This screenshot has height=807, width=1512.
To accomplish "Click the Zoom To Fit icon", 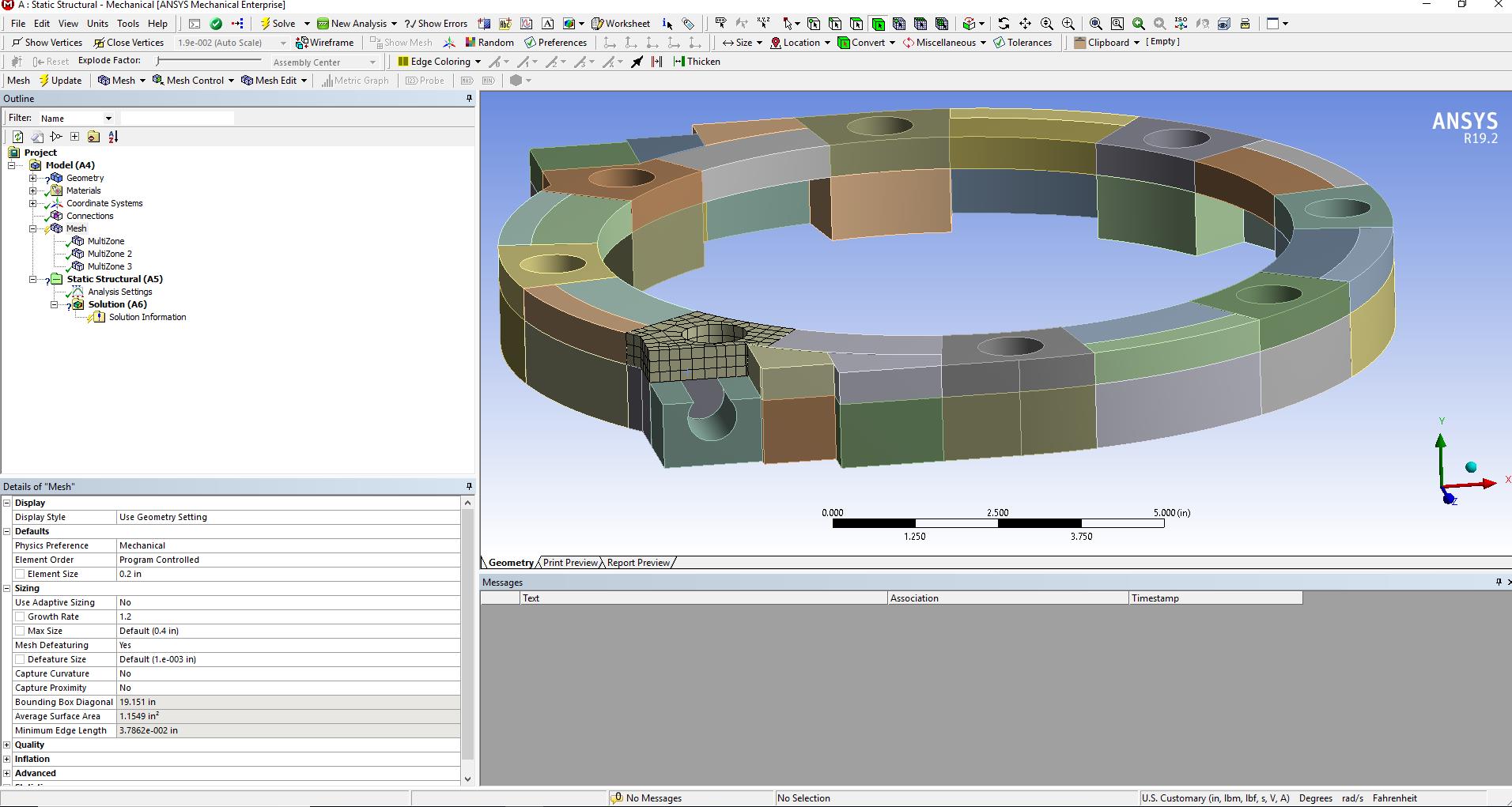I will coord(1096,24).
